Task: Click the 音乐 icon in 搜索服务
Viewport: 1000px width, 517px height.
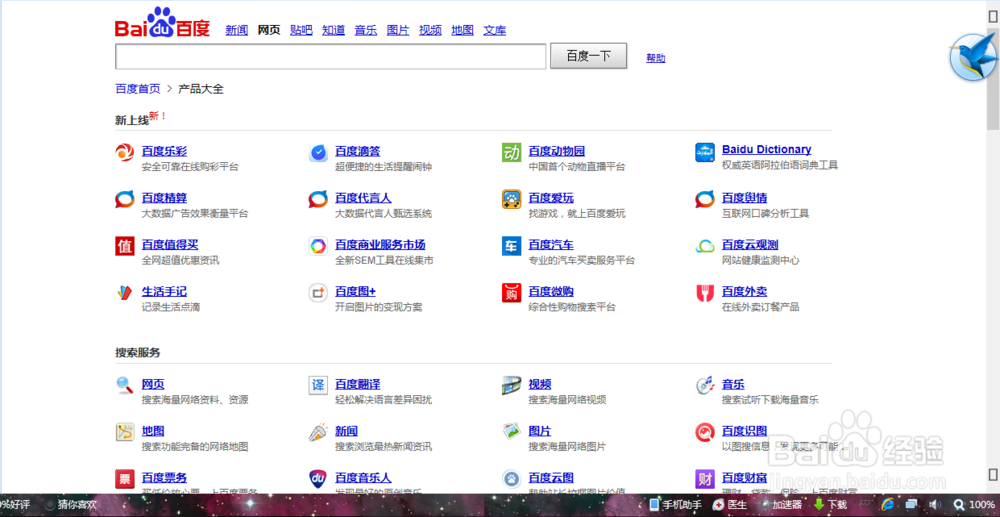Action: [705, 386]
